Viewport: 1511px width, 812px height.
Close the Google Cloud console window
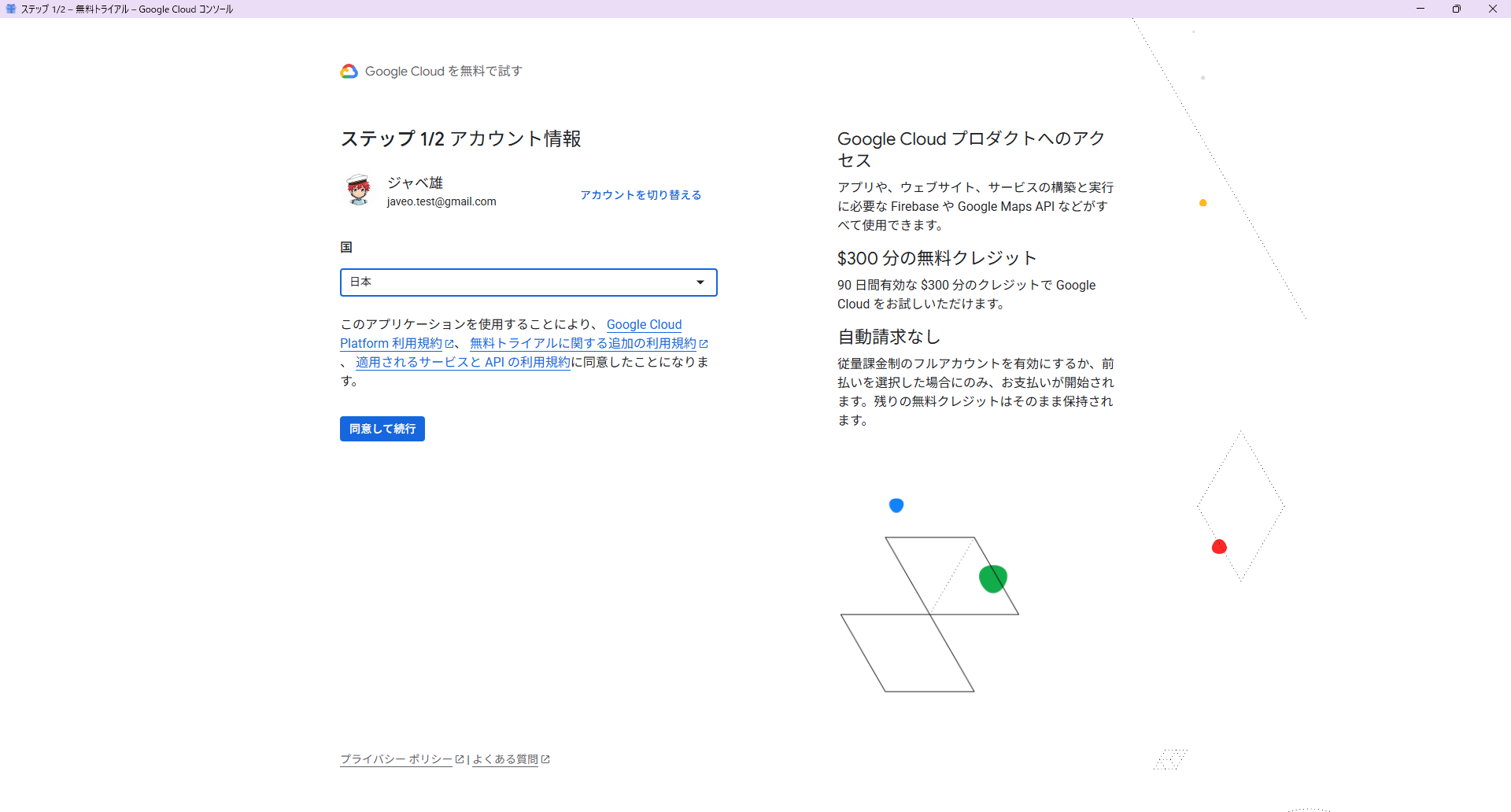(1493, 9)
